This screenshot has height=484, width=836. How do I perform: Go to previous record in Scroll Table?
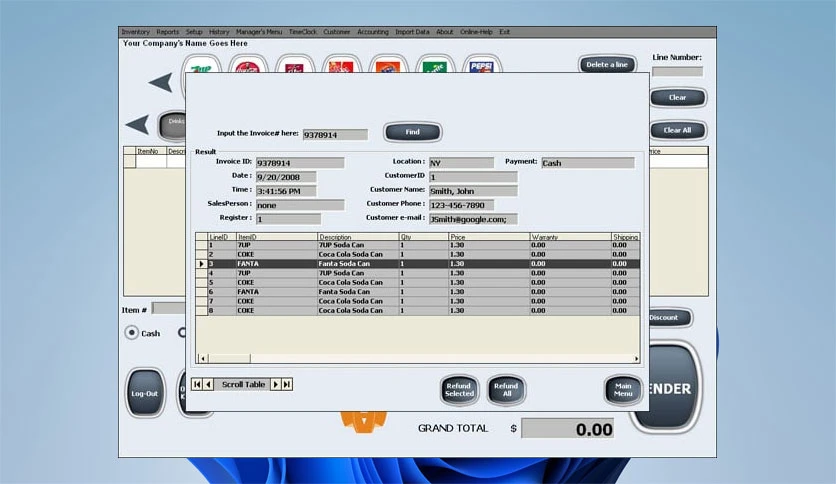208,384
